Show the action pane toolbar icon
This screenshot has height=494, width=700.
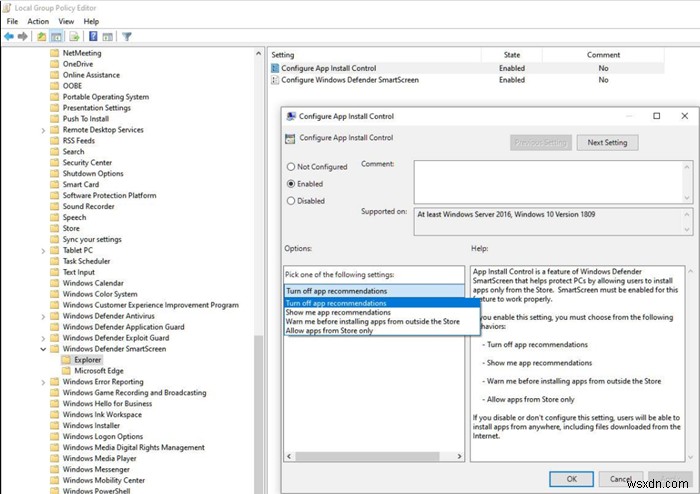[108, 37]
